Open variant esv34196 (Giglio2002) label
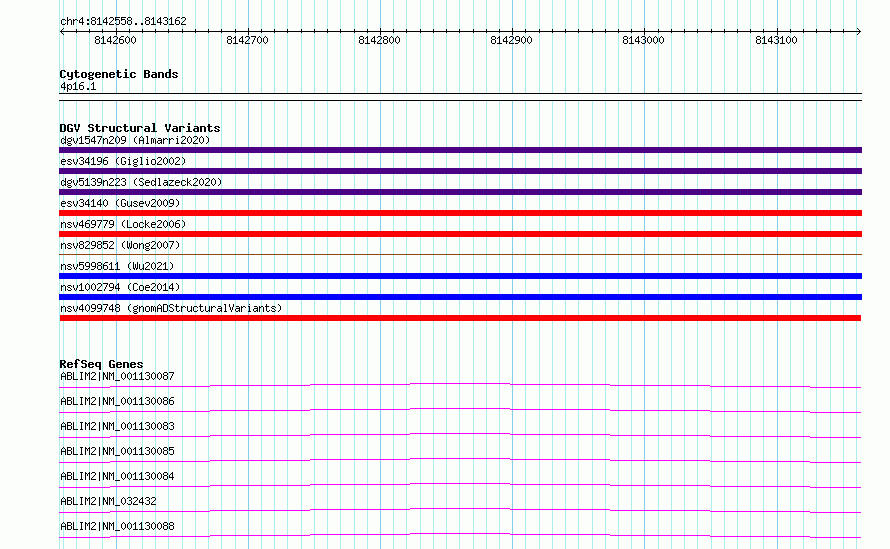 click(123, 161)
